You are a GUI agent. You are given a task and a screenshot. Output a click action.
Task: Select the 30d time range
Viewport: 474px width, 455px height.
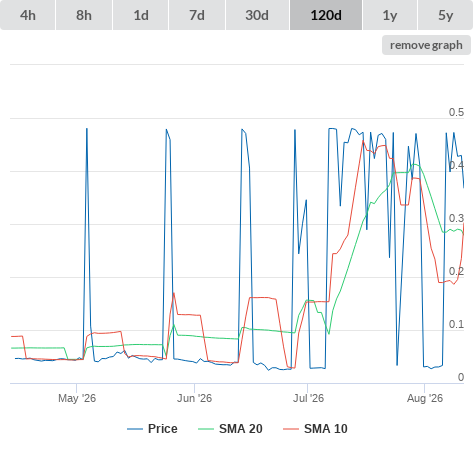click(x=257, y=15)
